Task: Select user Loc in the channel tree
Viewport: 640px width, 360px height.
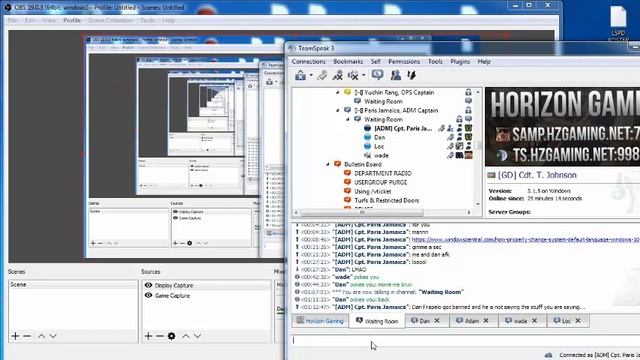Action: (x=379, y=147)
